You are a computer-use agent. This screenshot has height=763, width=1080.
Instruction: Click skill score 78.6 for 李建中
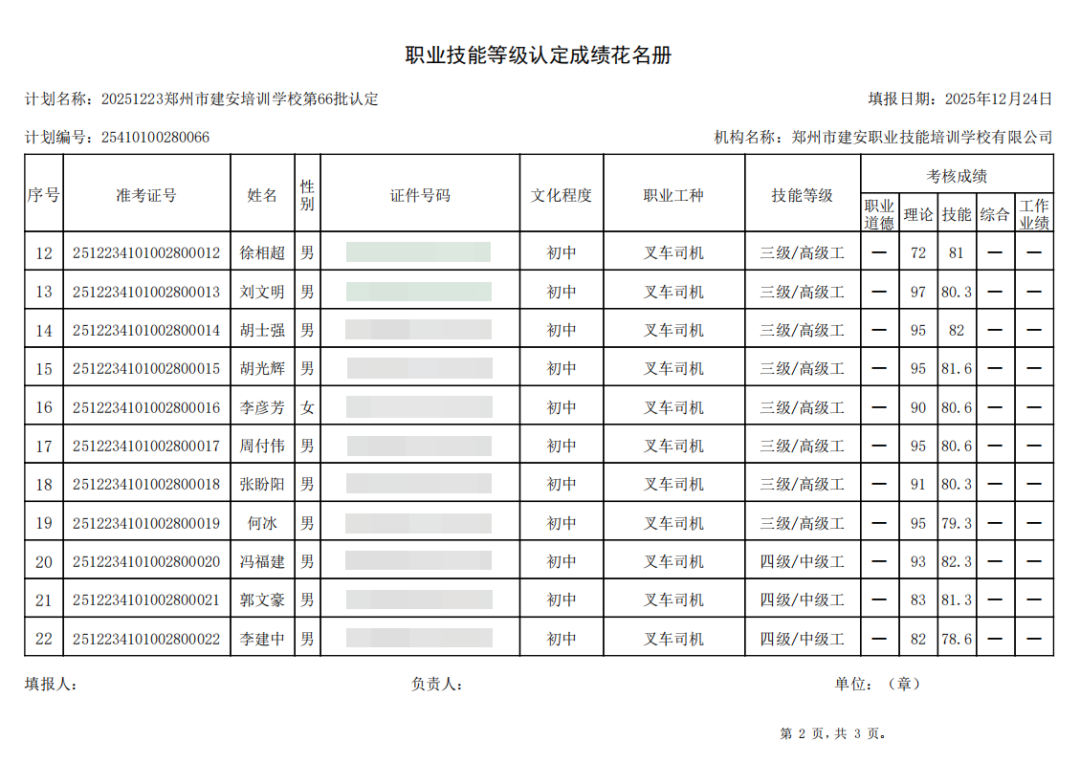point(957,639)
